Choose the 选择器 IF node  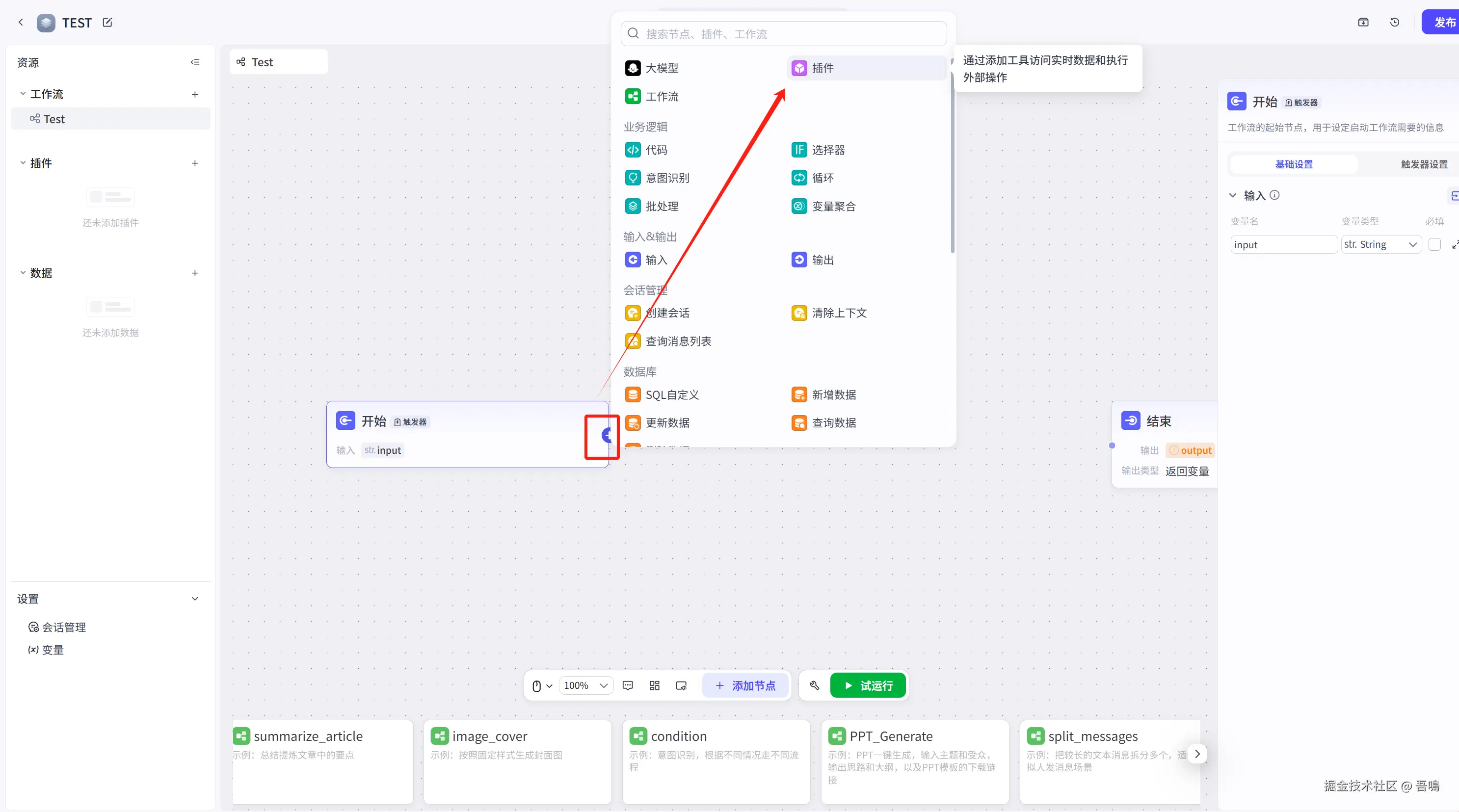(827, 150)
